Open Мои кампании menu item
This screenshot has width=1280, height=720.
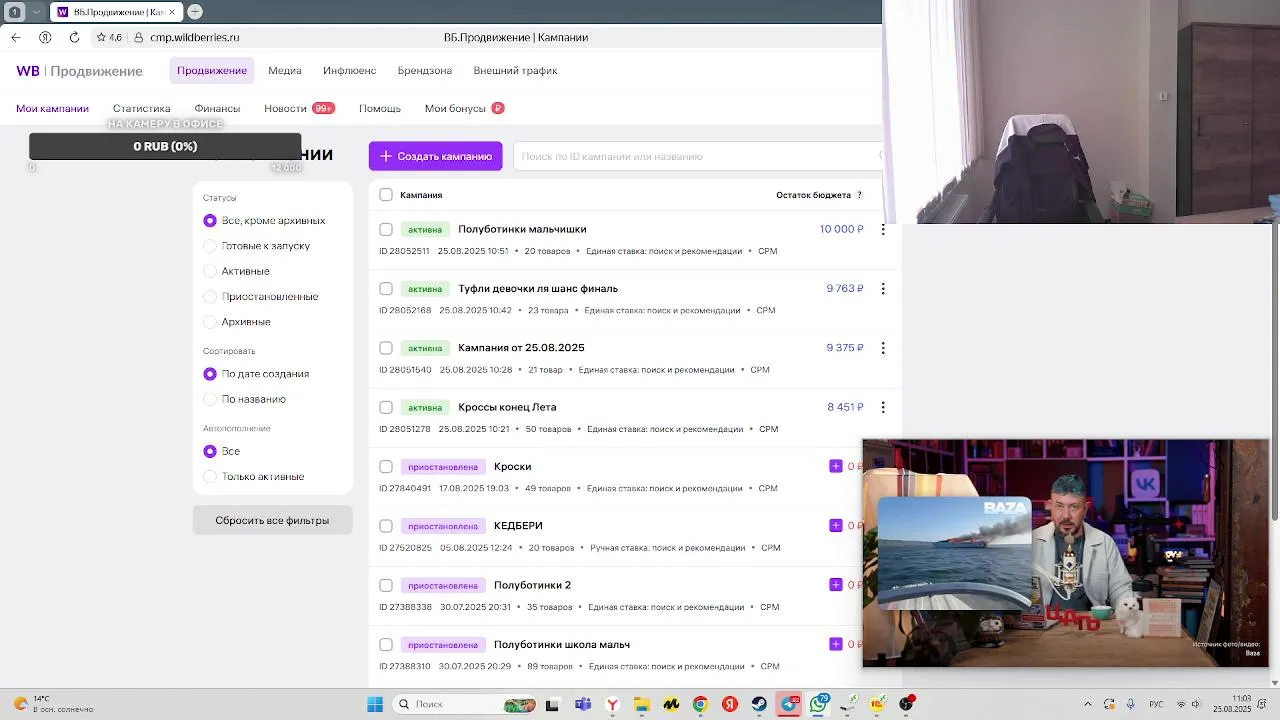point(52,108)
